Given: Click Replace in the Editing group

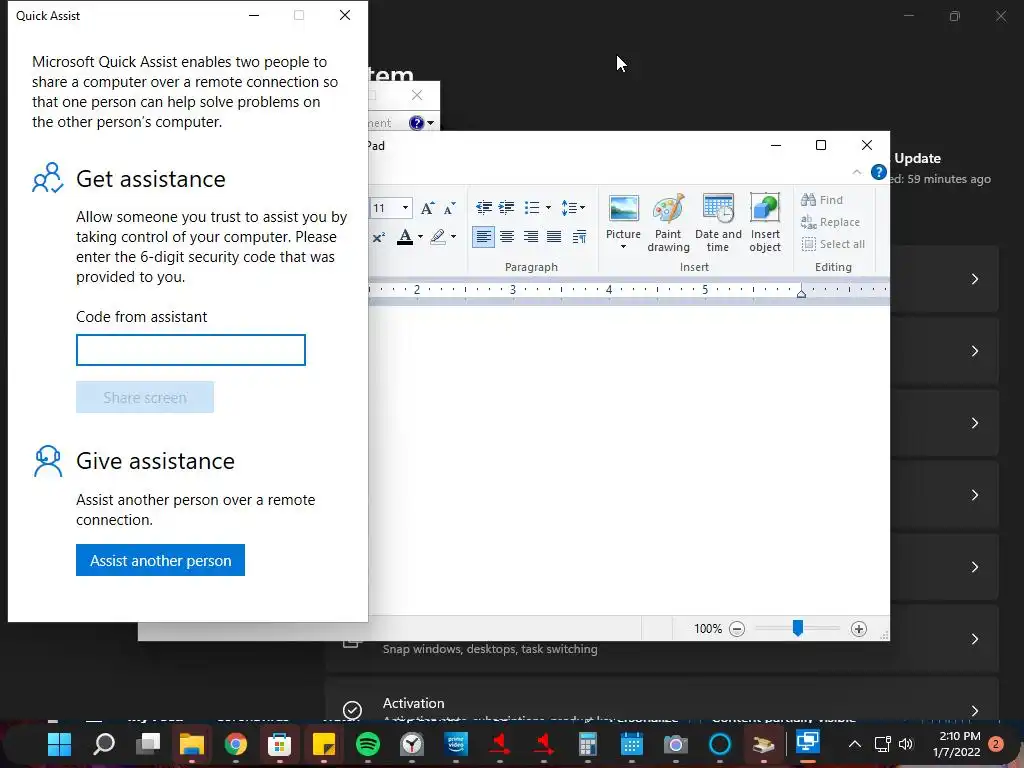Looking at the screenshot, I should (x=831, y=222).
